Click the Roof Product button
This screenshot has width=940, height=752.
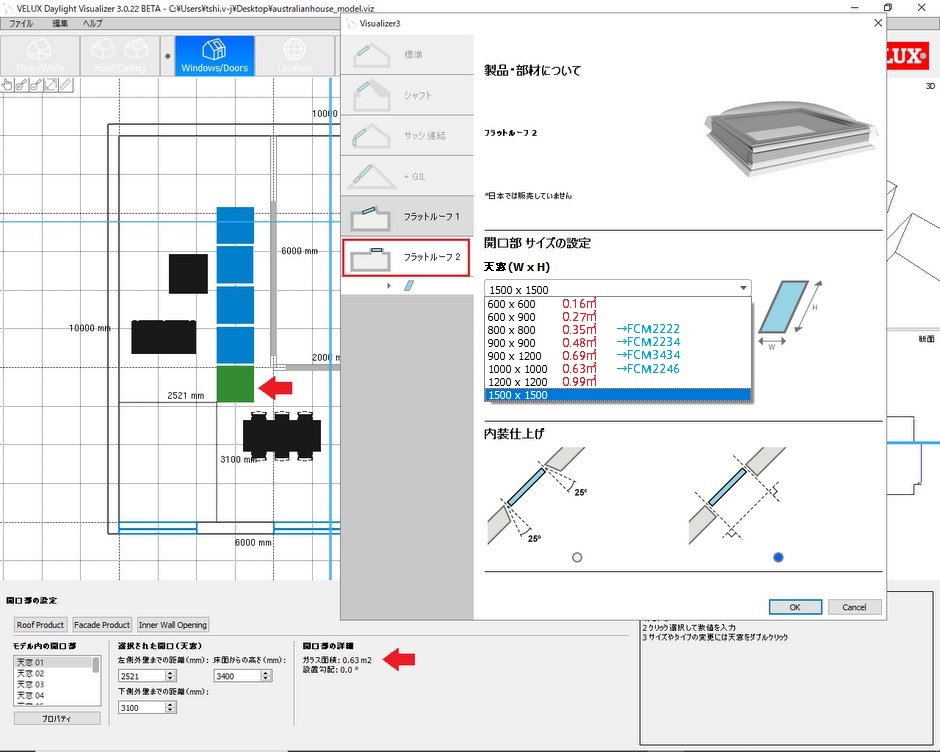pos(40,625)
